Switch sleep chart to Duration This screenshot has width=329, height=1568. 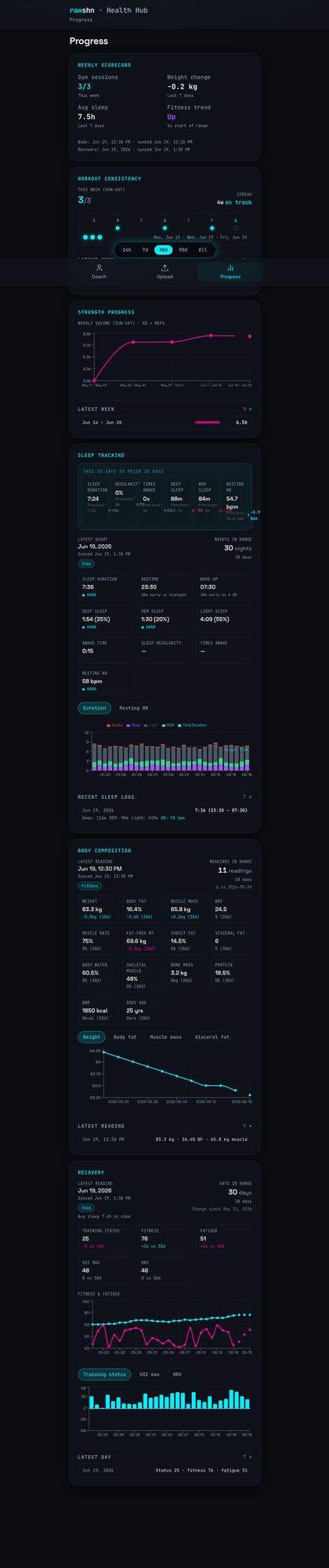[94, 708]
